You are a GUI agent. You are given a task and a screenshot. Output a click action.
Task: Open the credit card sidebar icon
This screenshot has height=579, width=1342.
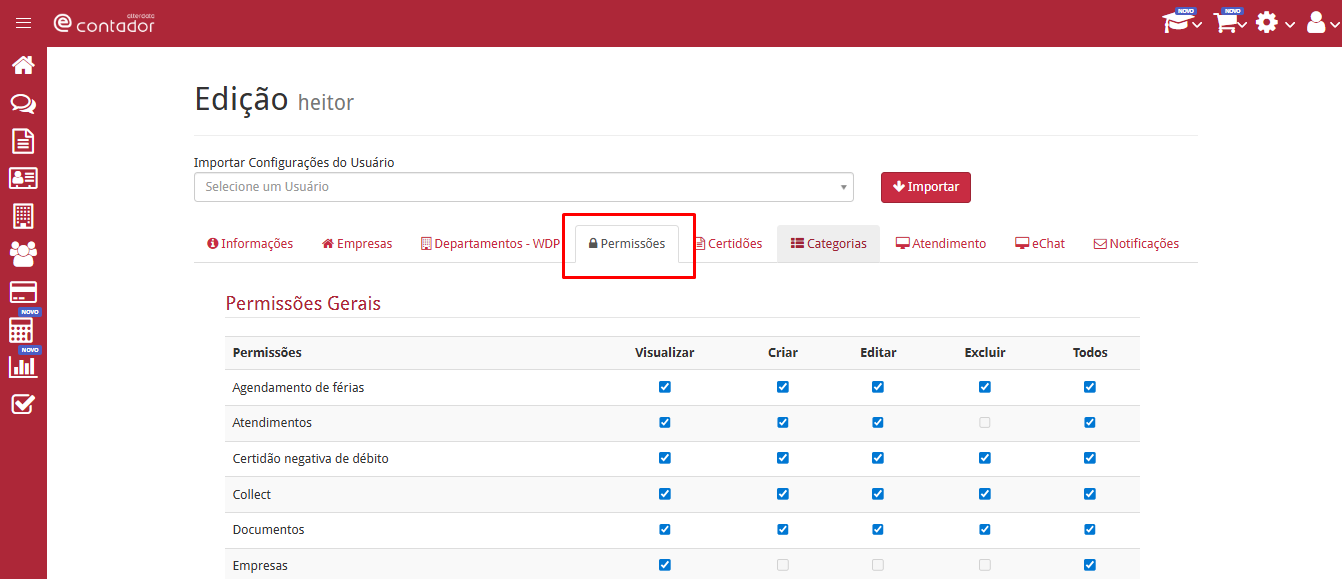[23, 292]
